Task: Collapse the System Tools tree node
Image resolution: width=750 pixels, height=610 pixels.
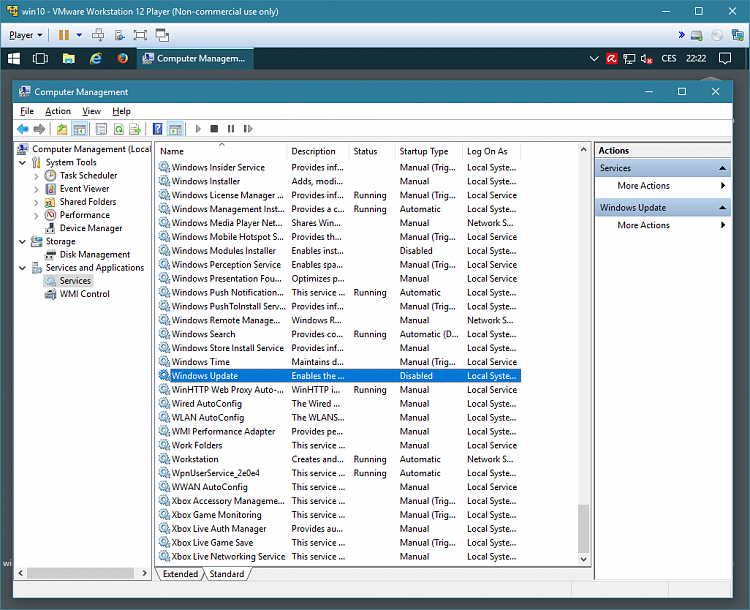Action: pos(22,163)
